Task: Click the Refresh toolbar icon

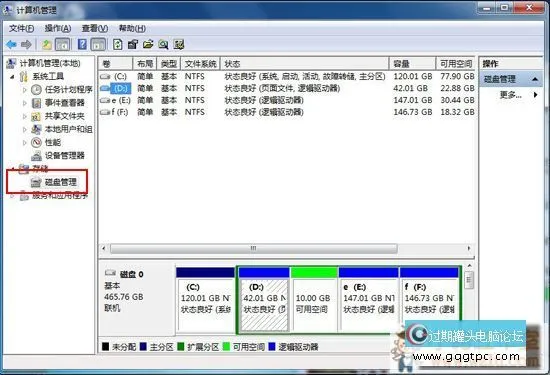Action: pyautogui.click(x=118, y=45)
